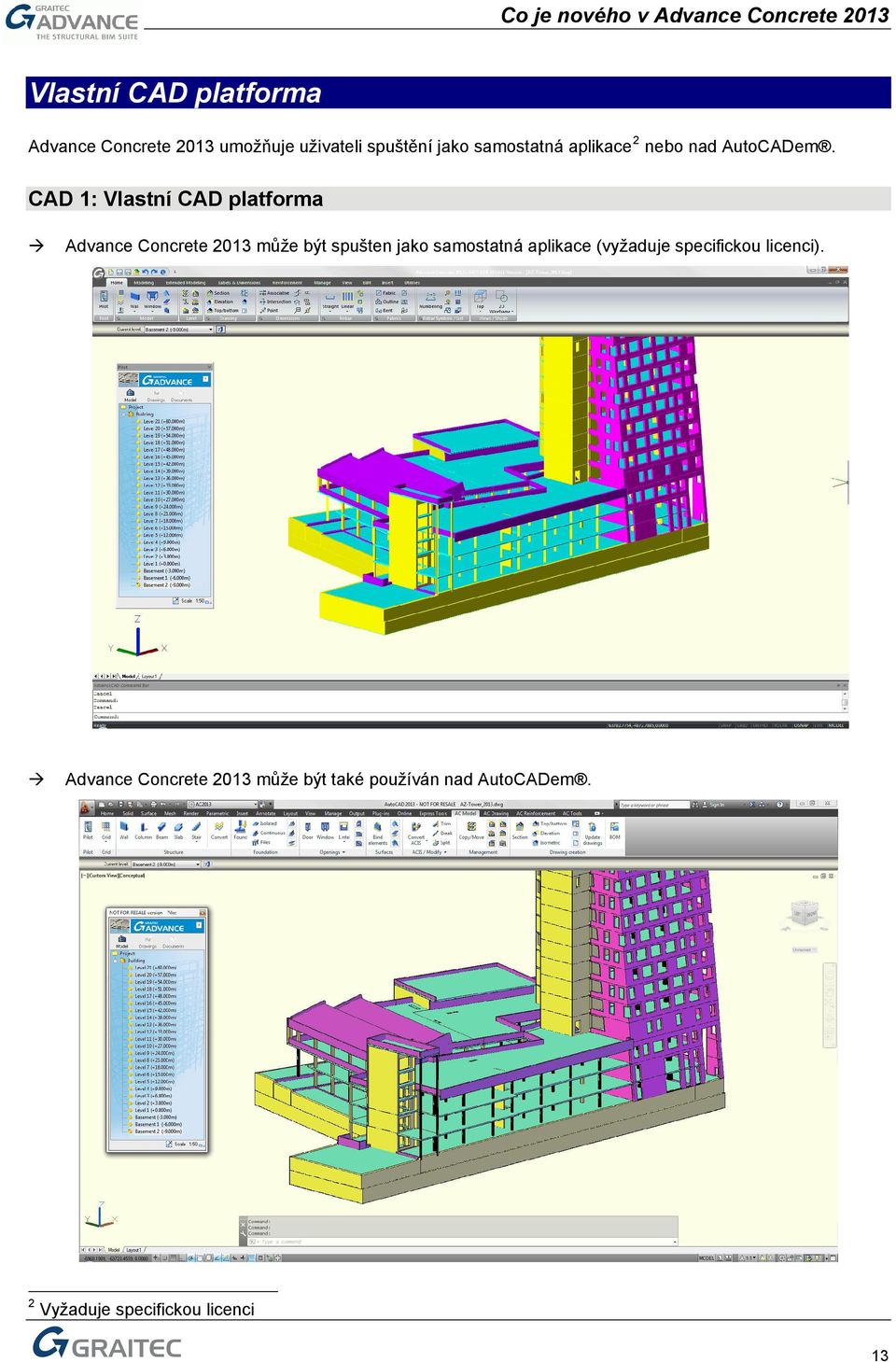Screen dimensions: 896x1362
Task: Click the AutoCAD application menu button
Action: pos(87,808)
